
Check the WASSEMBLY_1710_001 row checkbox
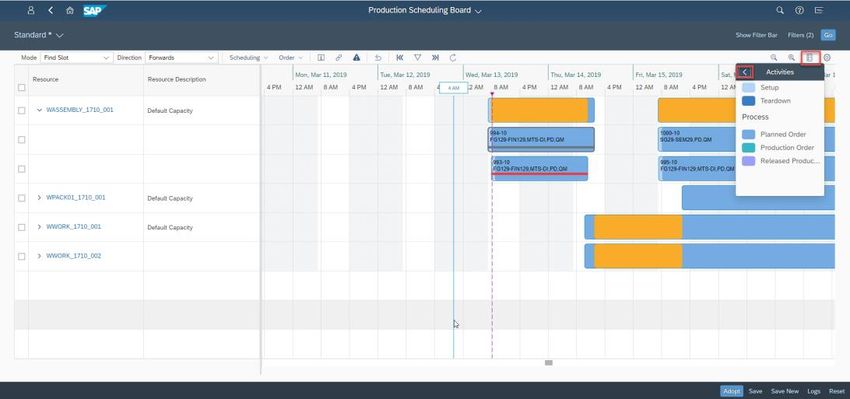click(22, 111)
